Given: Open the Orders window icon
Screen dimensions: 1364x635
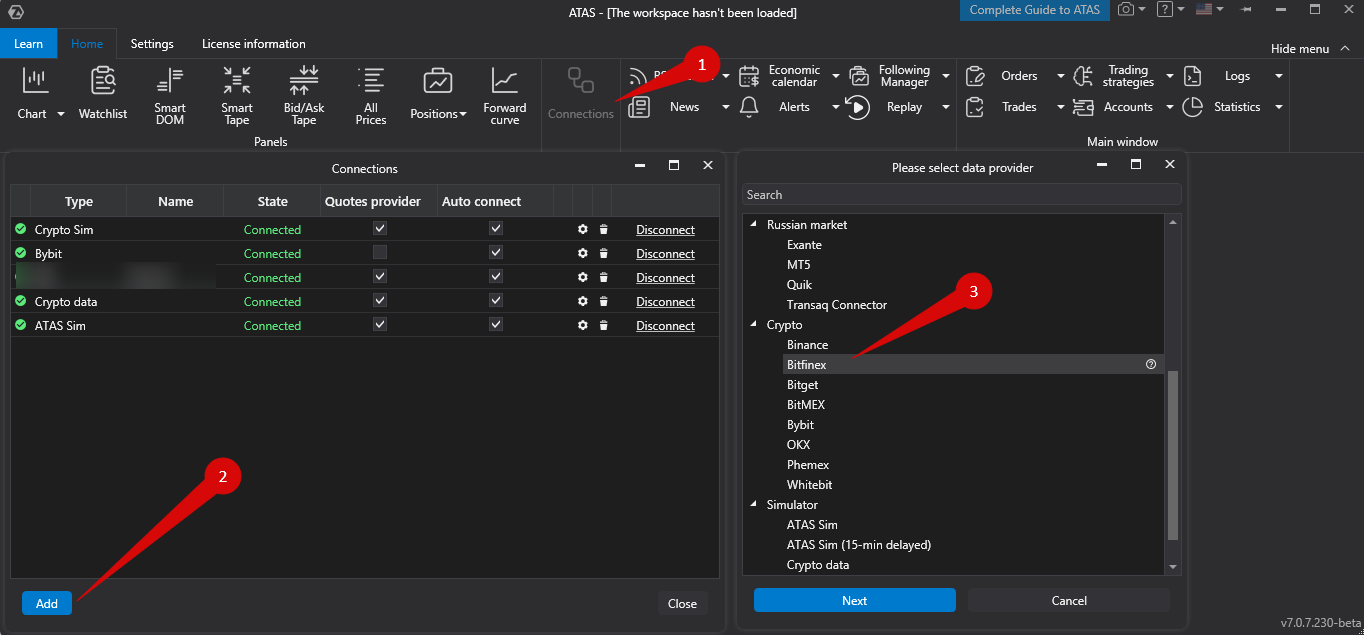Looking at the screenshot, I should 975,76.
